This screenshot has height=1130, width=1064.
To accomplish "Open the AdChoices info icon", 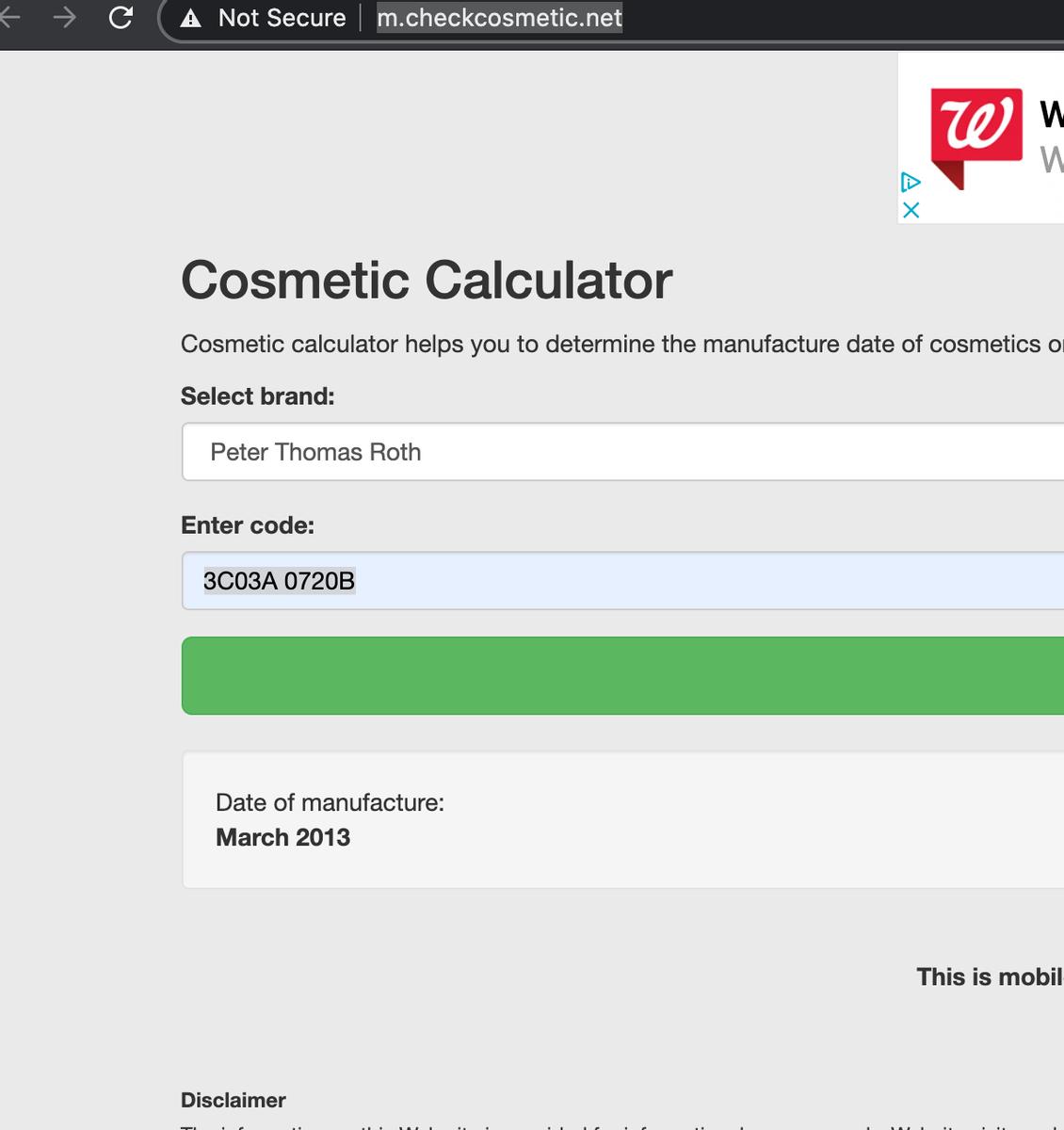I will tap(910, 182).
